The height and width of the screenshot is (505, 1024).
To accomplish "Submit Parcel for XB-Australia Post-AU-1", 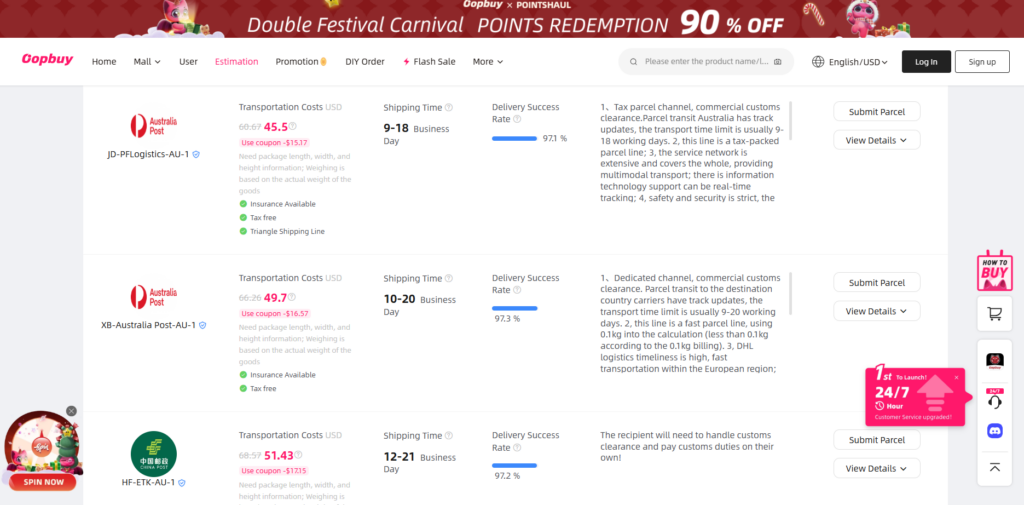I will tap(876, 283).
